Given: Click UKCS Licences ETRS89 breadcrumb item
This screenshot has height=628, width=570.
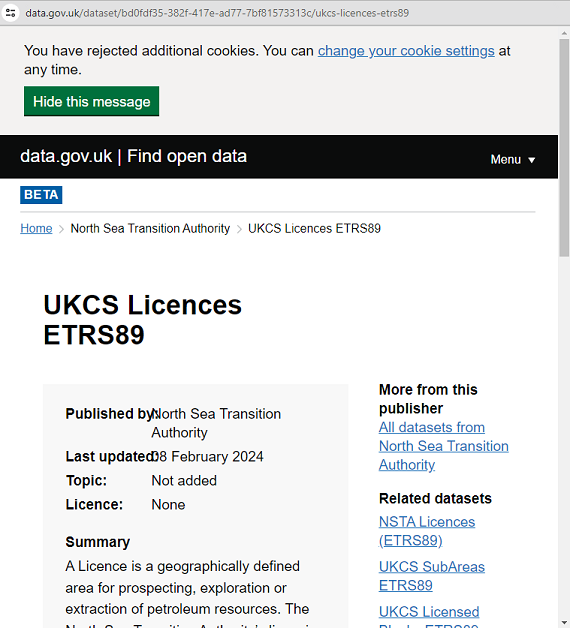Looking at the screenshot, I should tap(314, 228).
